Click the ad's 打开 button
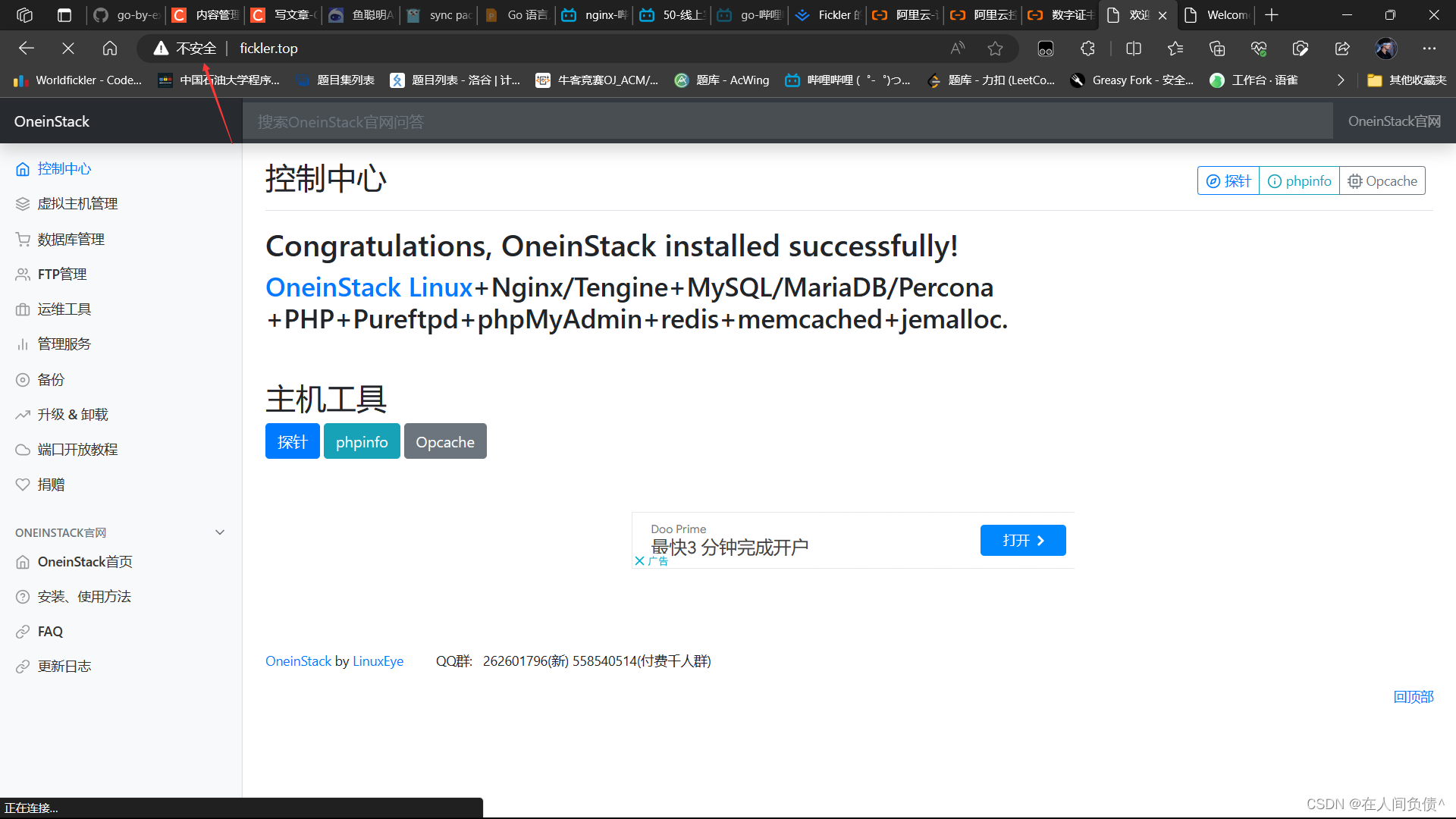The height and width of the screenshot is (819, 1456). pyautogui.click(x=1023, y=540)
